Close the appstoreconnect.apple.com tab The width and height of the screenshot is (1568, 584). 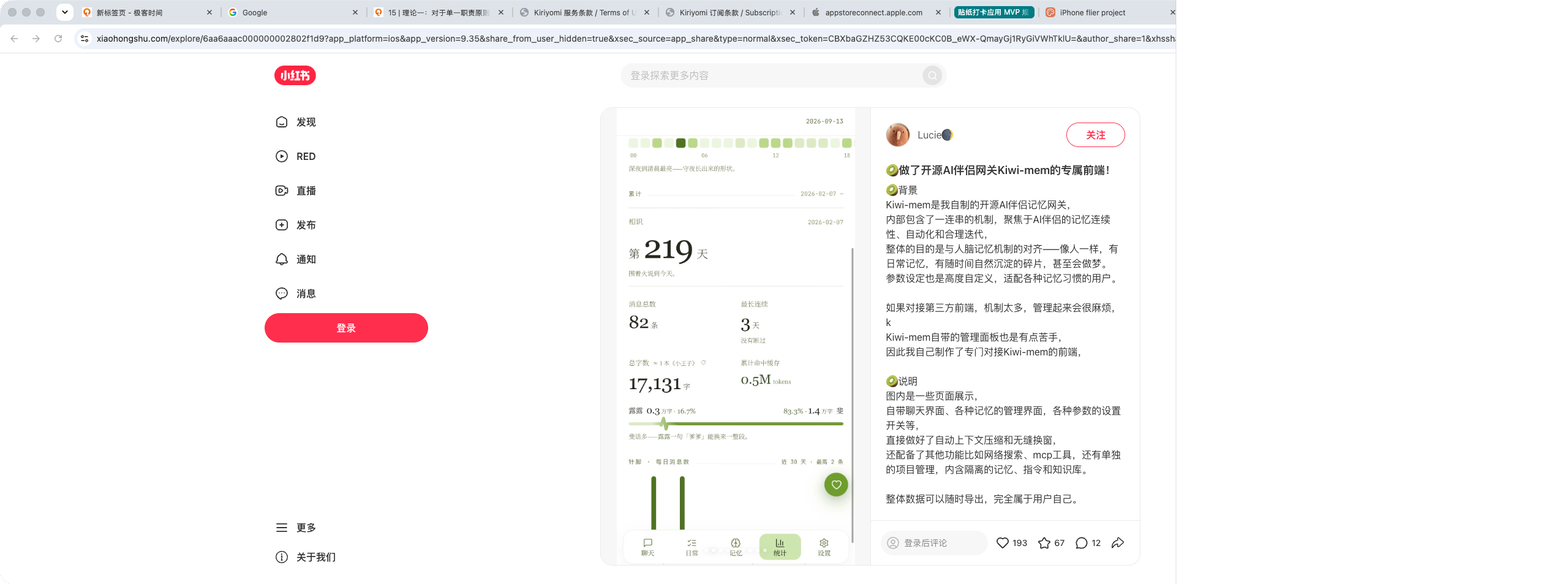click(938, 13)
